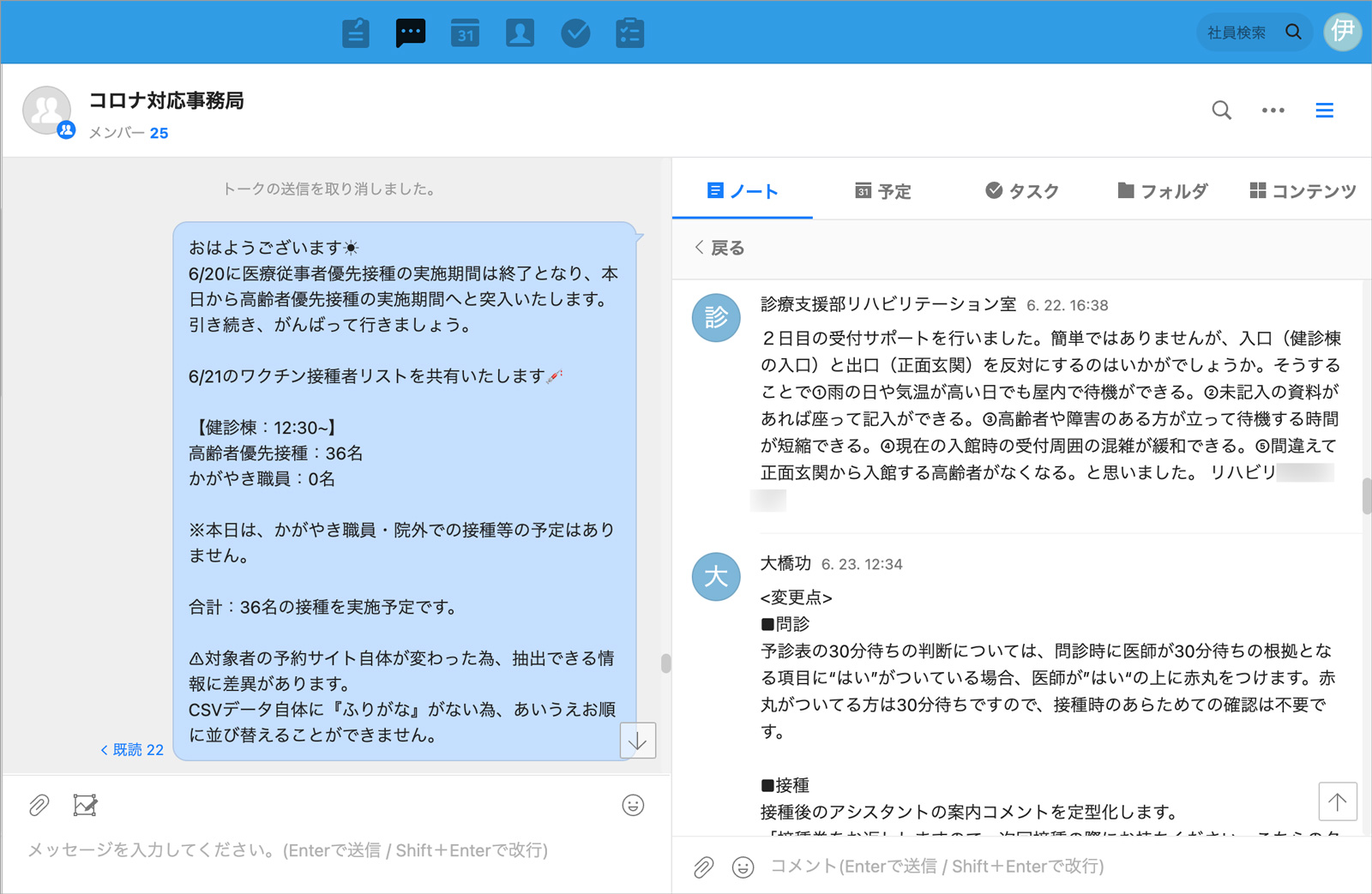Open the talk chat bubble icon
Image resolution: width=1372 pixels, height=894 pixels.
click(410, 33)
